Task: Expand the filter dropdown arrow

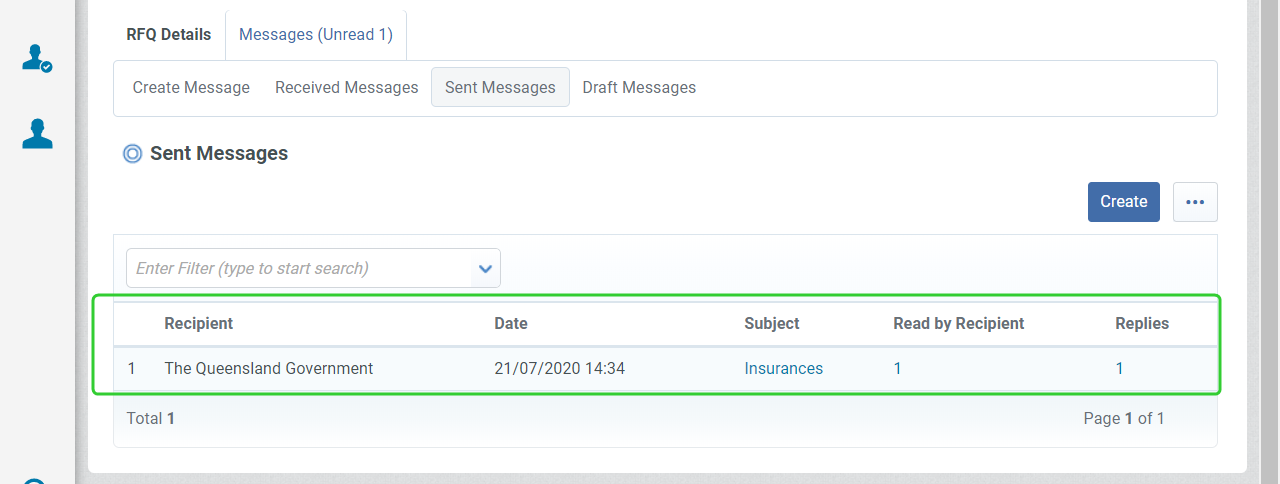Action: coord(485,268)
